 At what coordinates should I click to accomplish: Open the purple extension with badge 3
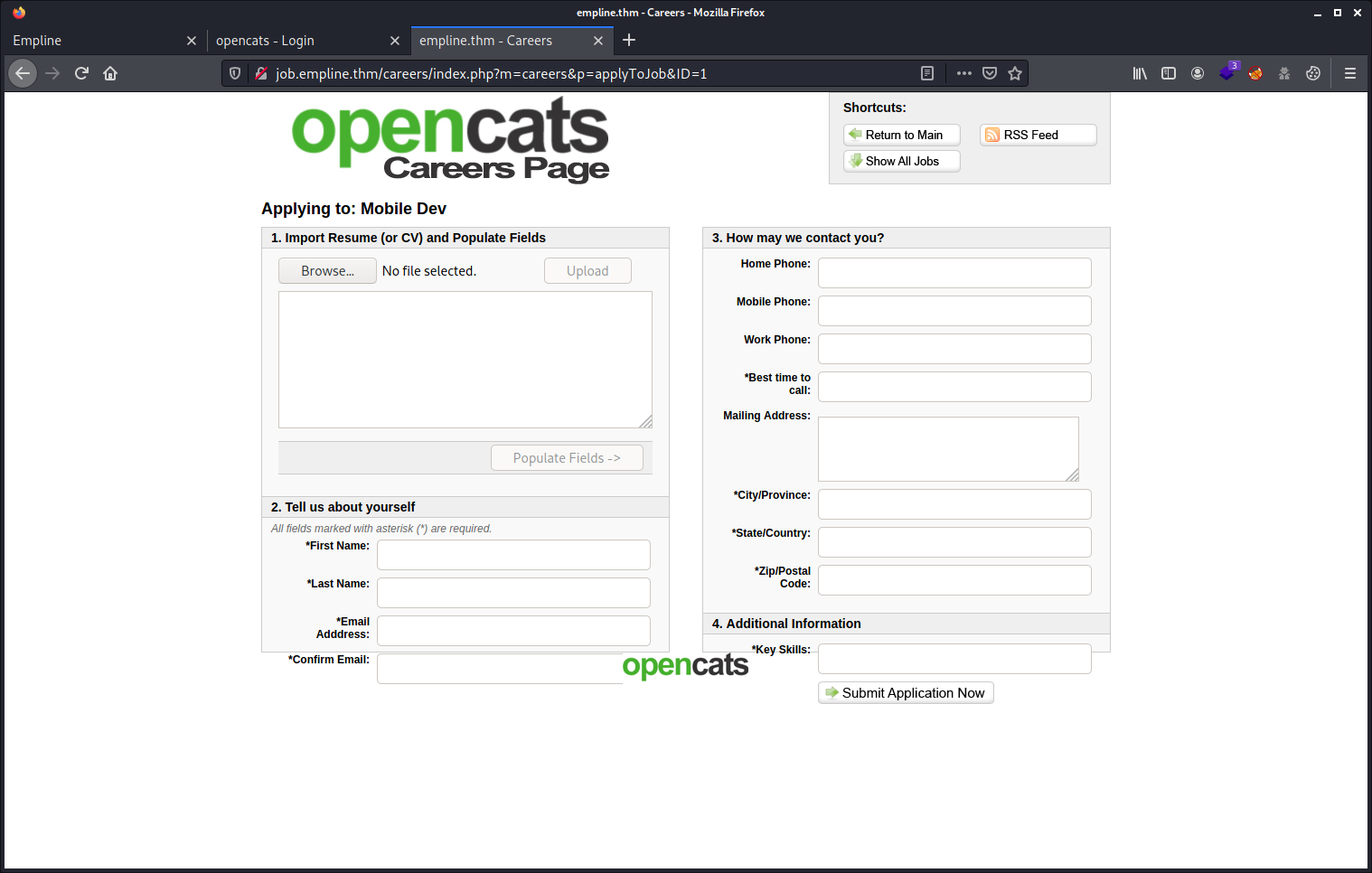point(1227,72)
